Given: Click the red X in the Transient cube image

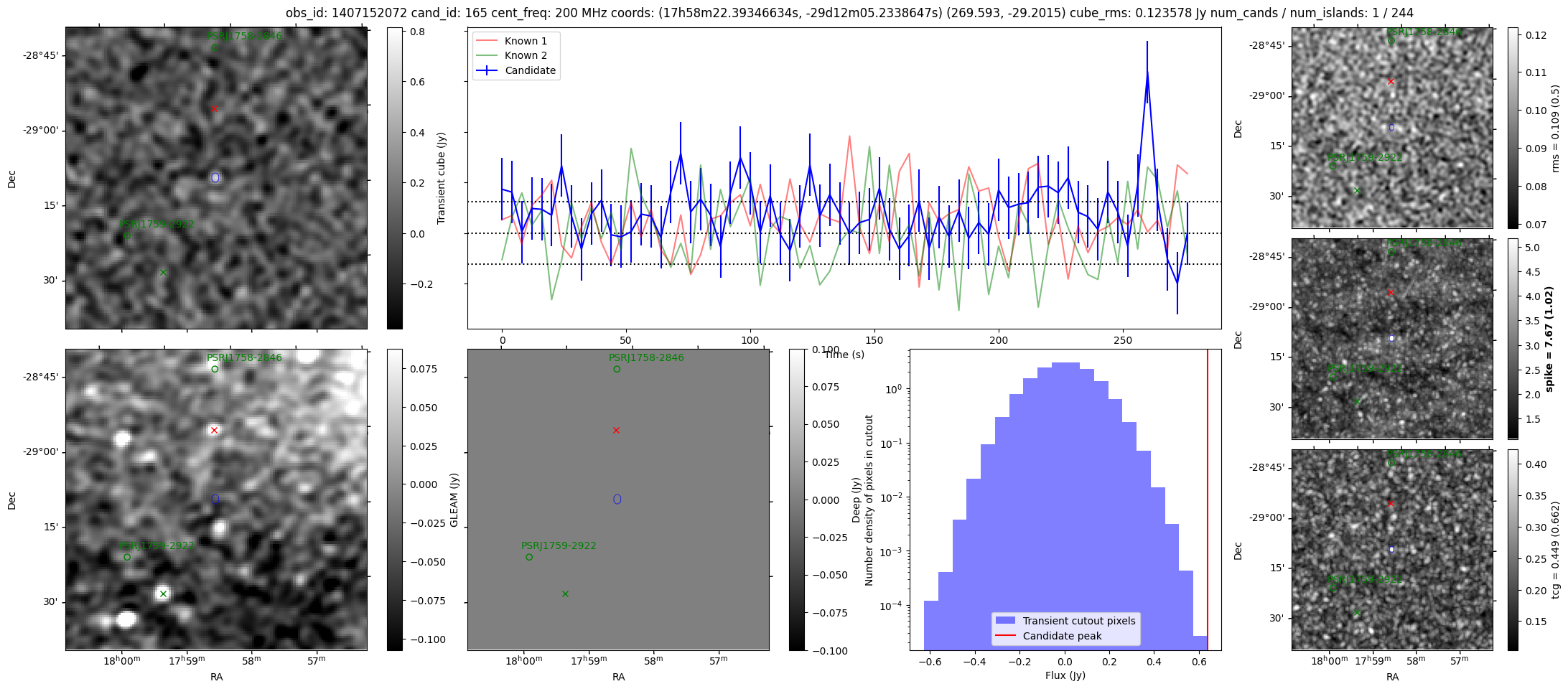Looking at the screenshot, I should point(214,109).
